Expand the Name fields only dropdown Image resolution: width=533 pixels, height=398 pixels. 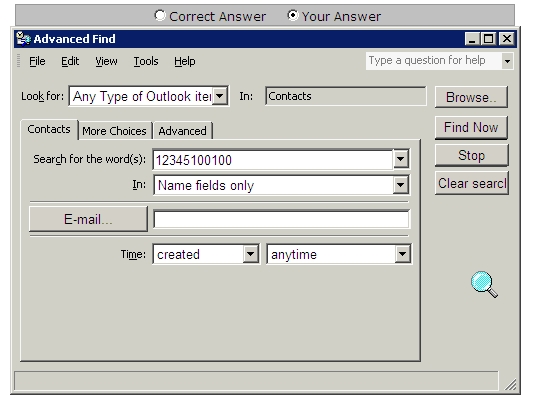click(x=401, y=185)
